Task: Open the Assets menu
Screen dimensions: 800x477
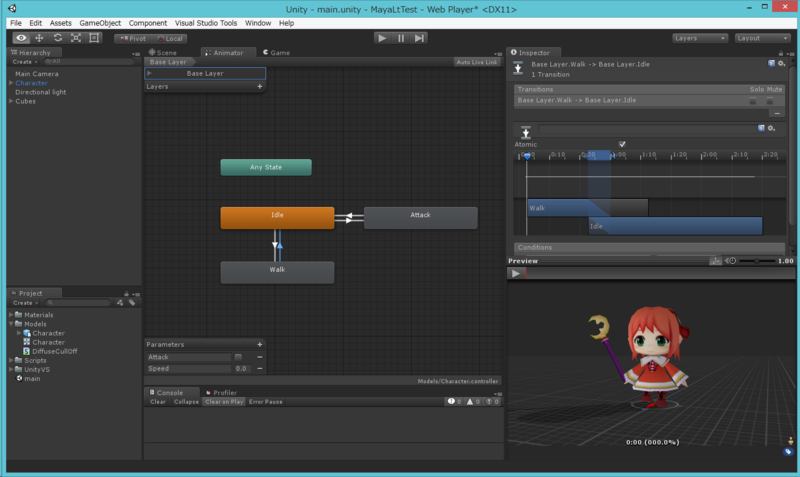Action: click(x=60, y=23)
